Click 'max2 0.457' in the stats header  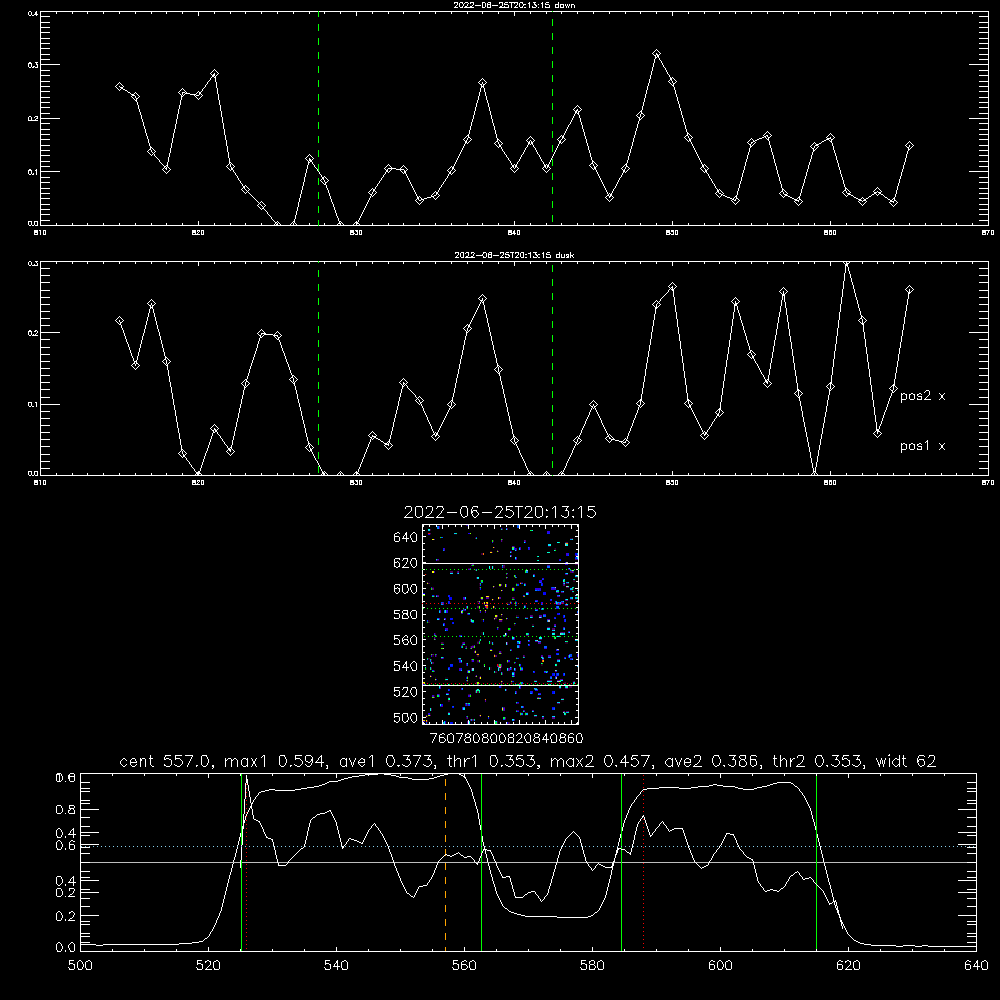point(599,761)
